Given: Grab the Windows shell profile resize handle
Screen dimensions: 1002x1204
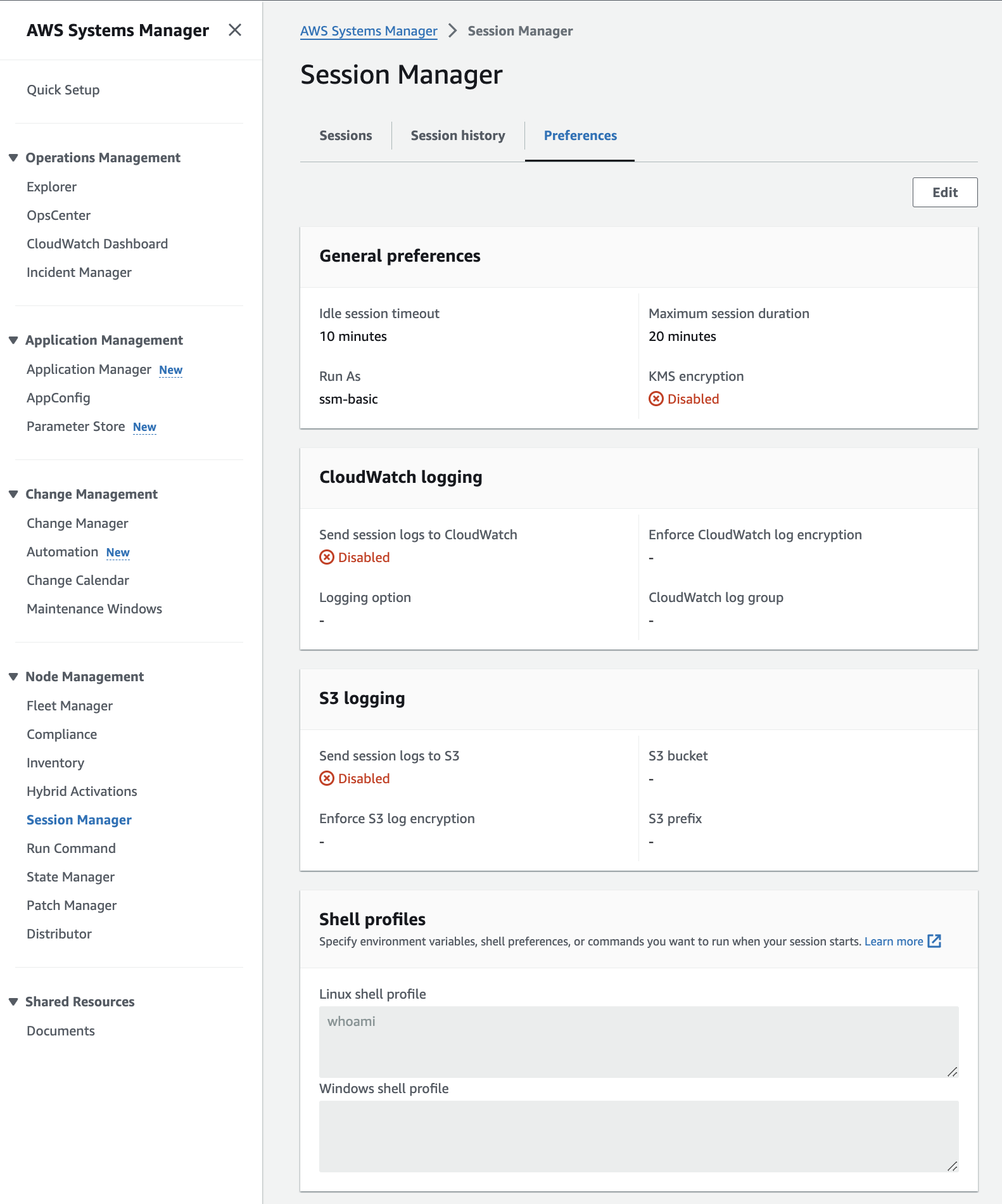Looking at the screenshot, I should (x=951, y=1166).
